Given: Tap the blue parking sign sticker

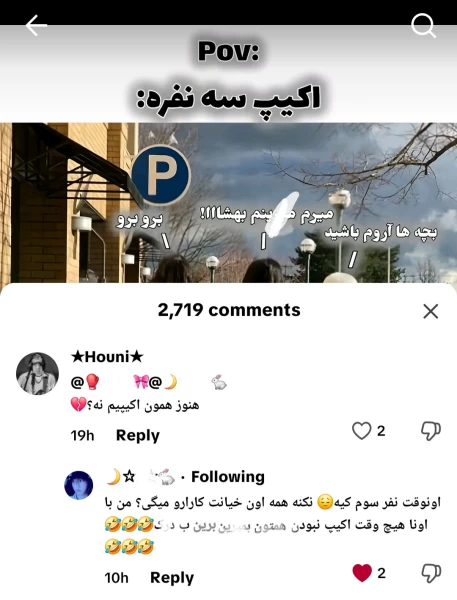Looking at the screenshot, I should coord(161,175).
